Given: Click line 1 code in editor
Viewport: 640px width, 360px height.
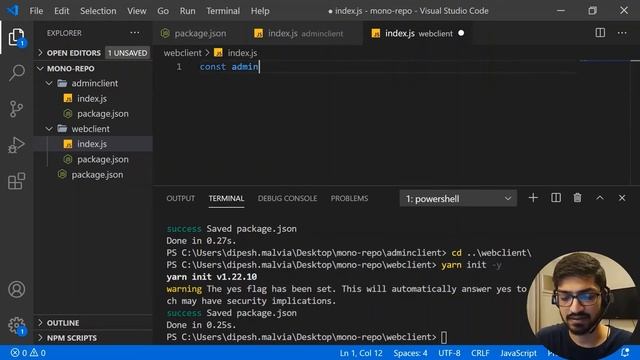Looking at the screenshot, I should (x=229, y=67).
